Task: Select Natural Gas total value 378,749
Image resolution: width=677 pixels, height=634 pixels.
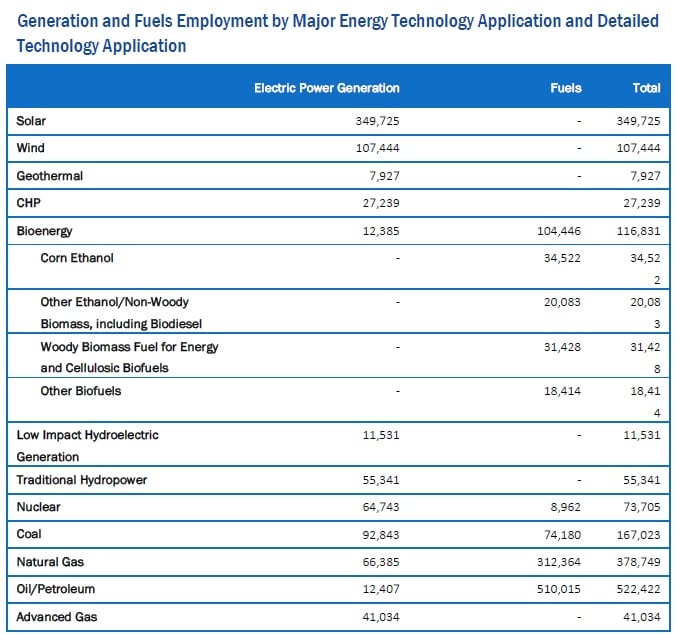Action: pyautogui.click(x=638, y=562)
